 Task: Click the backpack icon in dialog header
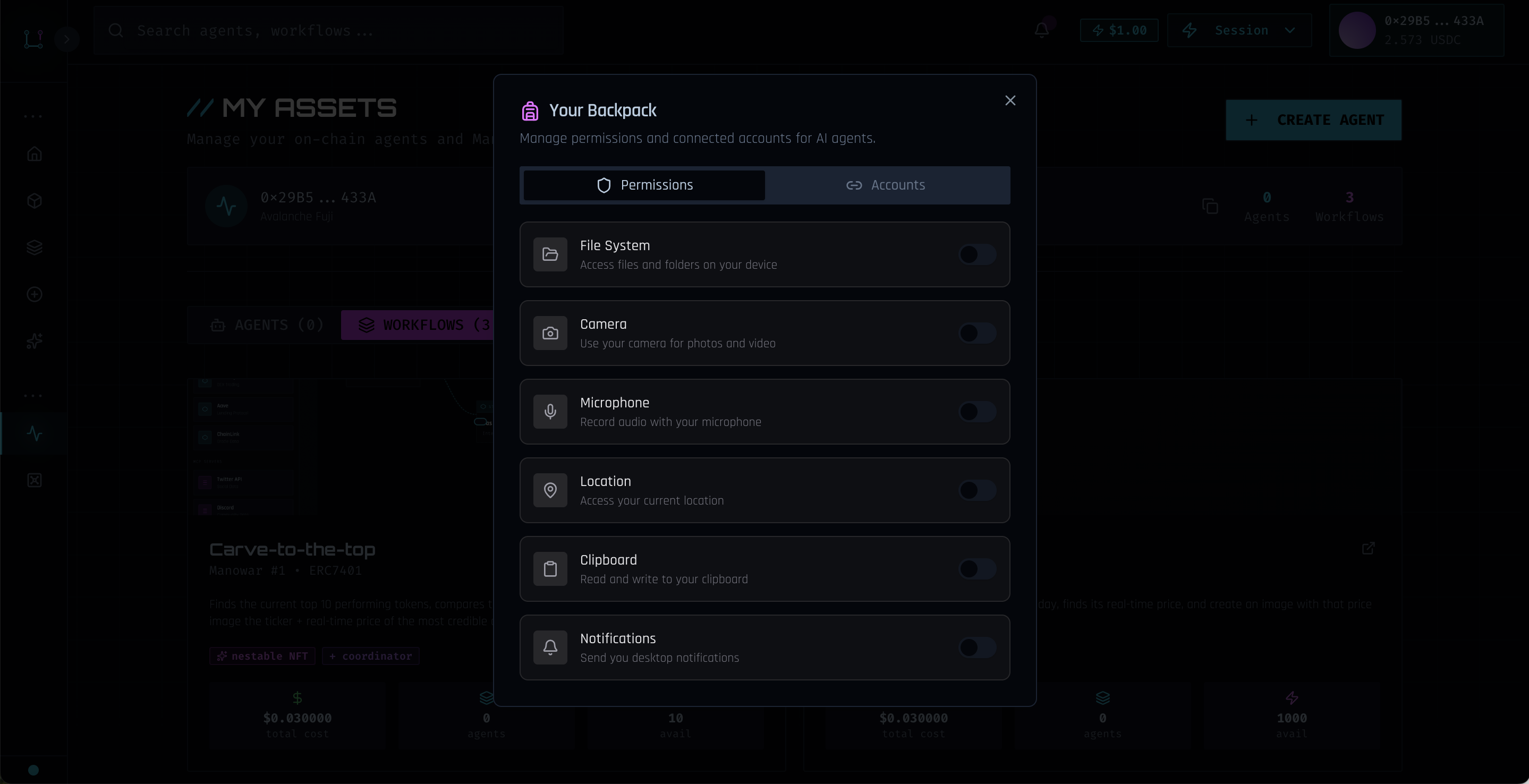click(x=530, y=111)
